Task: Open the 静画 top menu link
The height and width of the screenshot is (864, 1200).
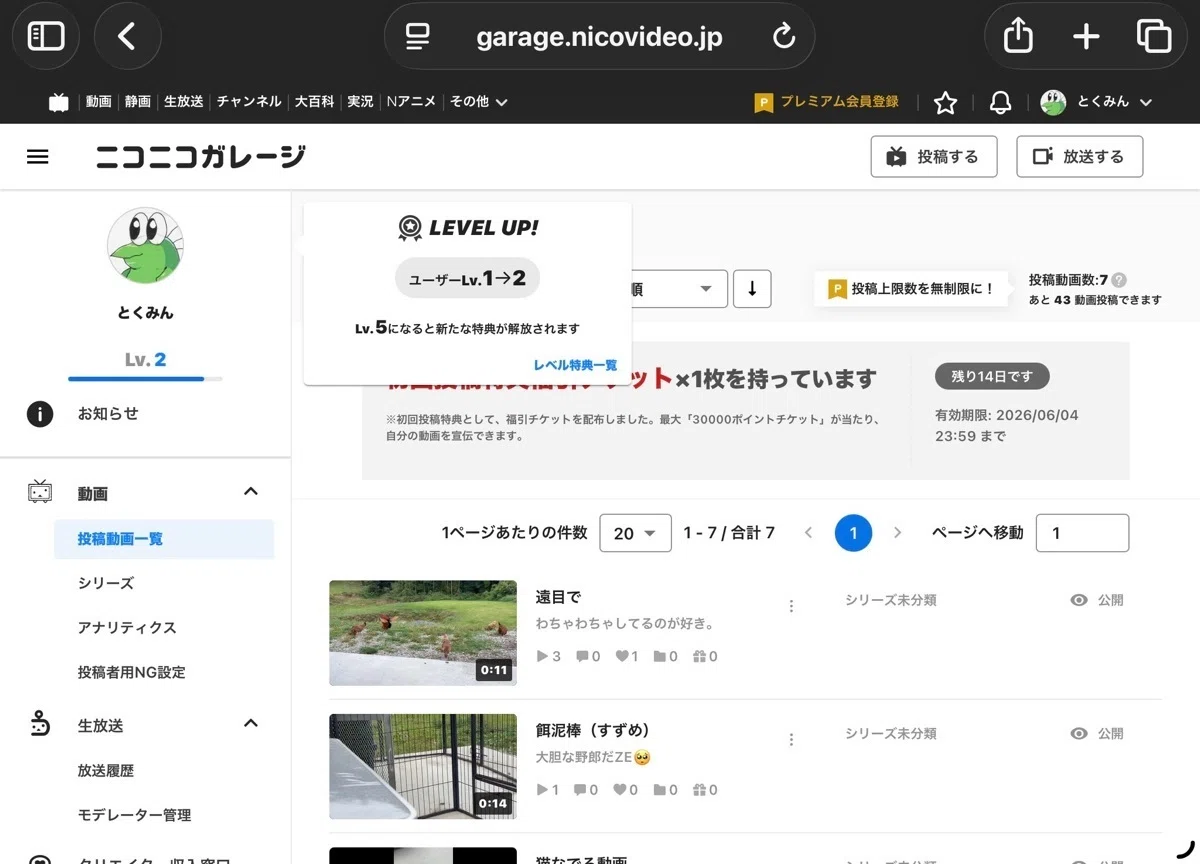Action: tap(137, 102)
